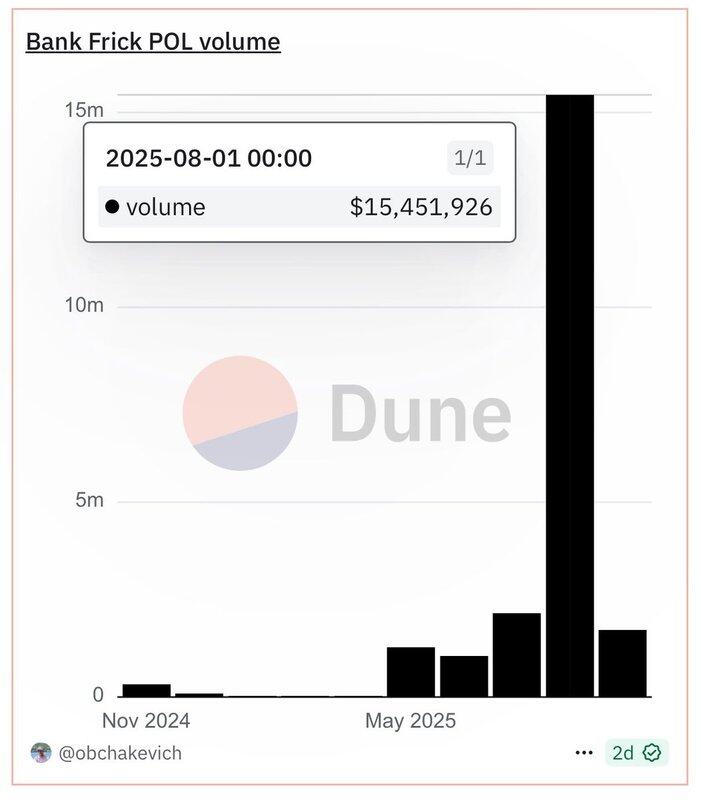701x800 pixels.
Task: Click the Dune watermark text
Action: pyautogui.click(x=421, y=413)
